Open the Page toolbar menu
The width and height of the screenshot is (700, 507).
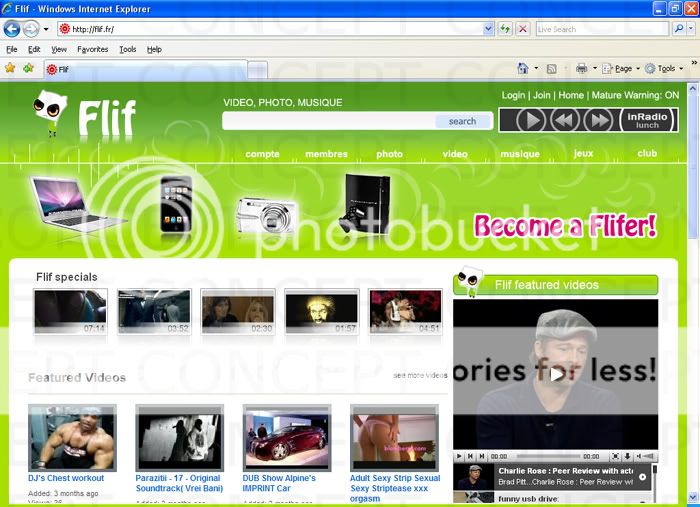(621, 68)
